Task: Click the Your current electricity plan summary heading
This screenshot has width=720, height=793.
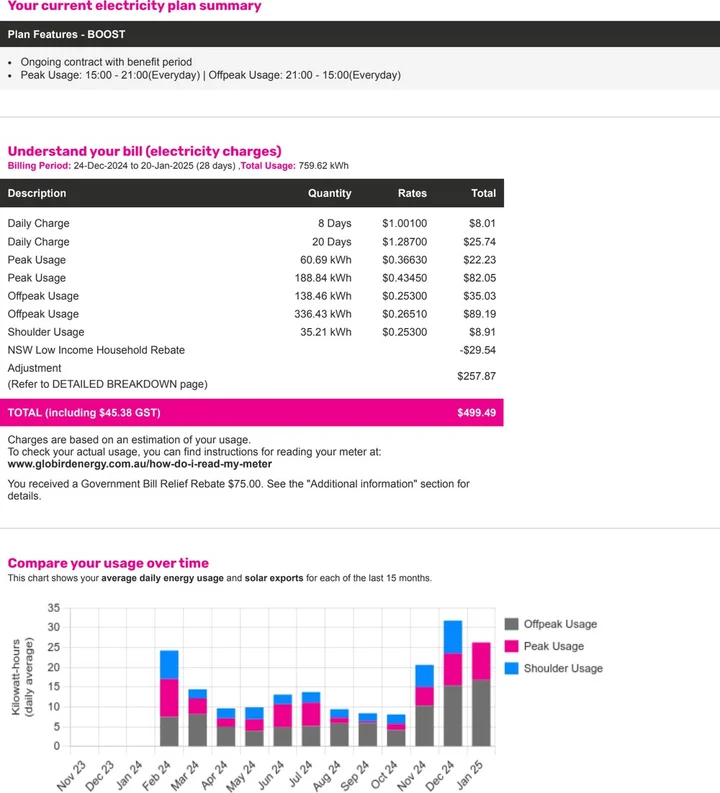Action: (134, 7)
